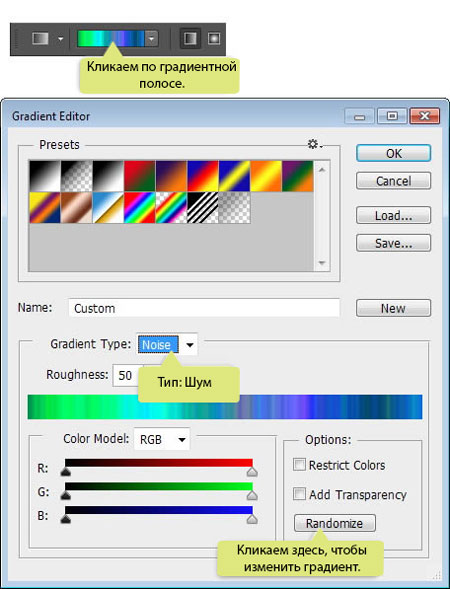Click the Load... button
The image size is (450, 589).
pyautogui.click(x=393, y=215)
